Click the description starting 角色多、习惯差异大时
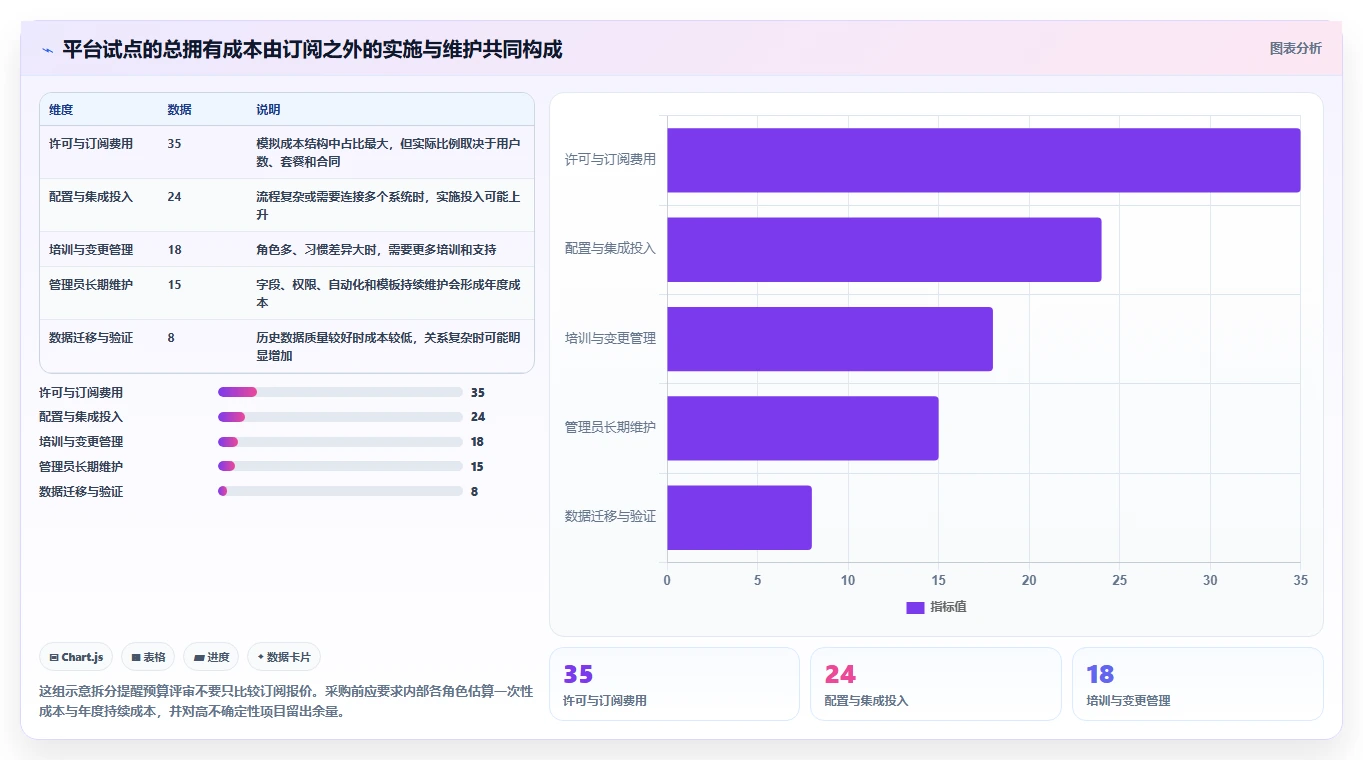 tap(376, 250)
